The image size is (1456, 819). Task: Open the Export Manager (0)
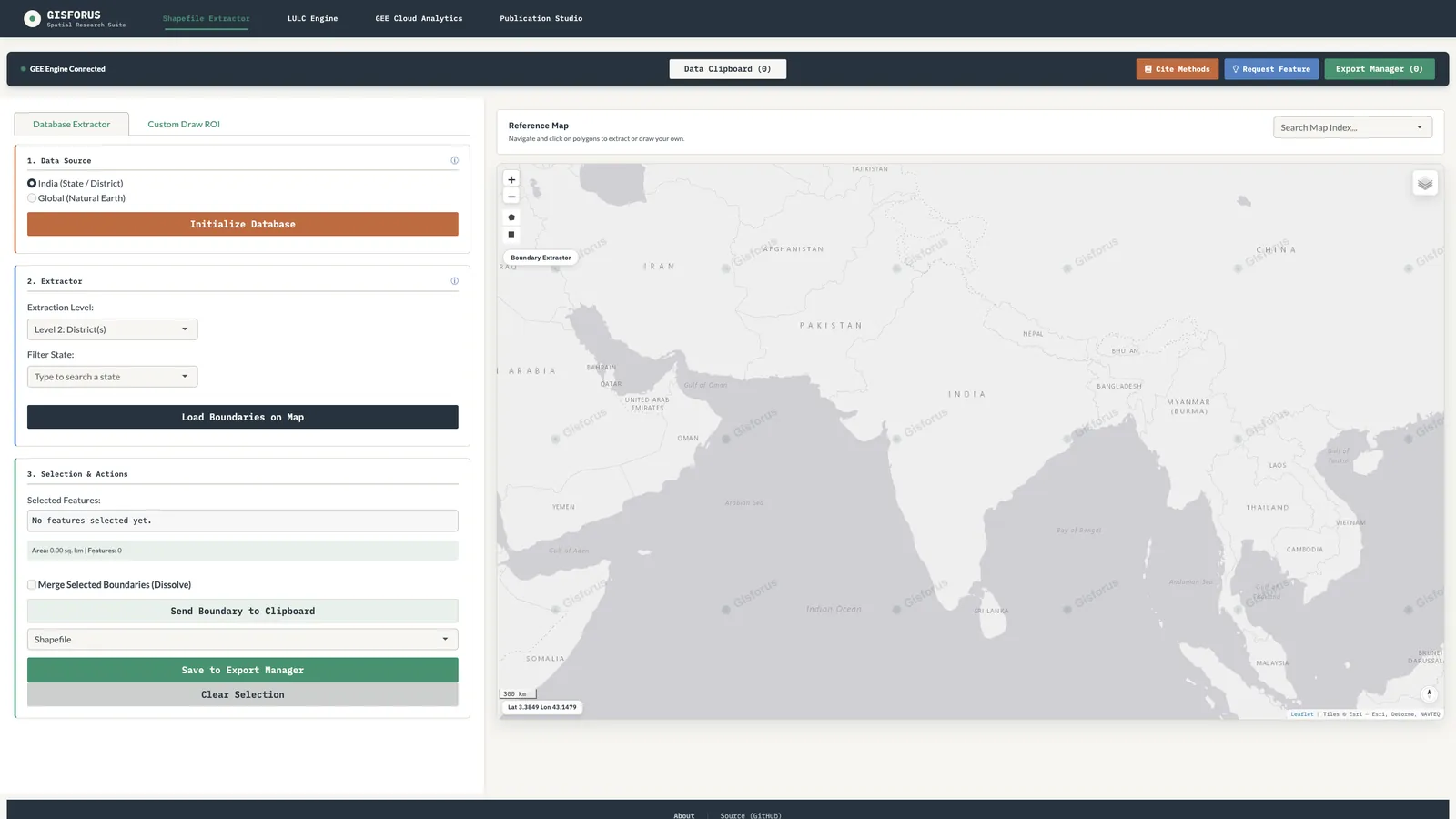[x=1380, y=69]
